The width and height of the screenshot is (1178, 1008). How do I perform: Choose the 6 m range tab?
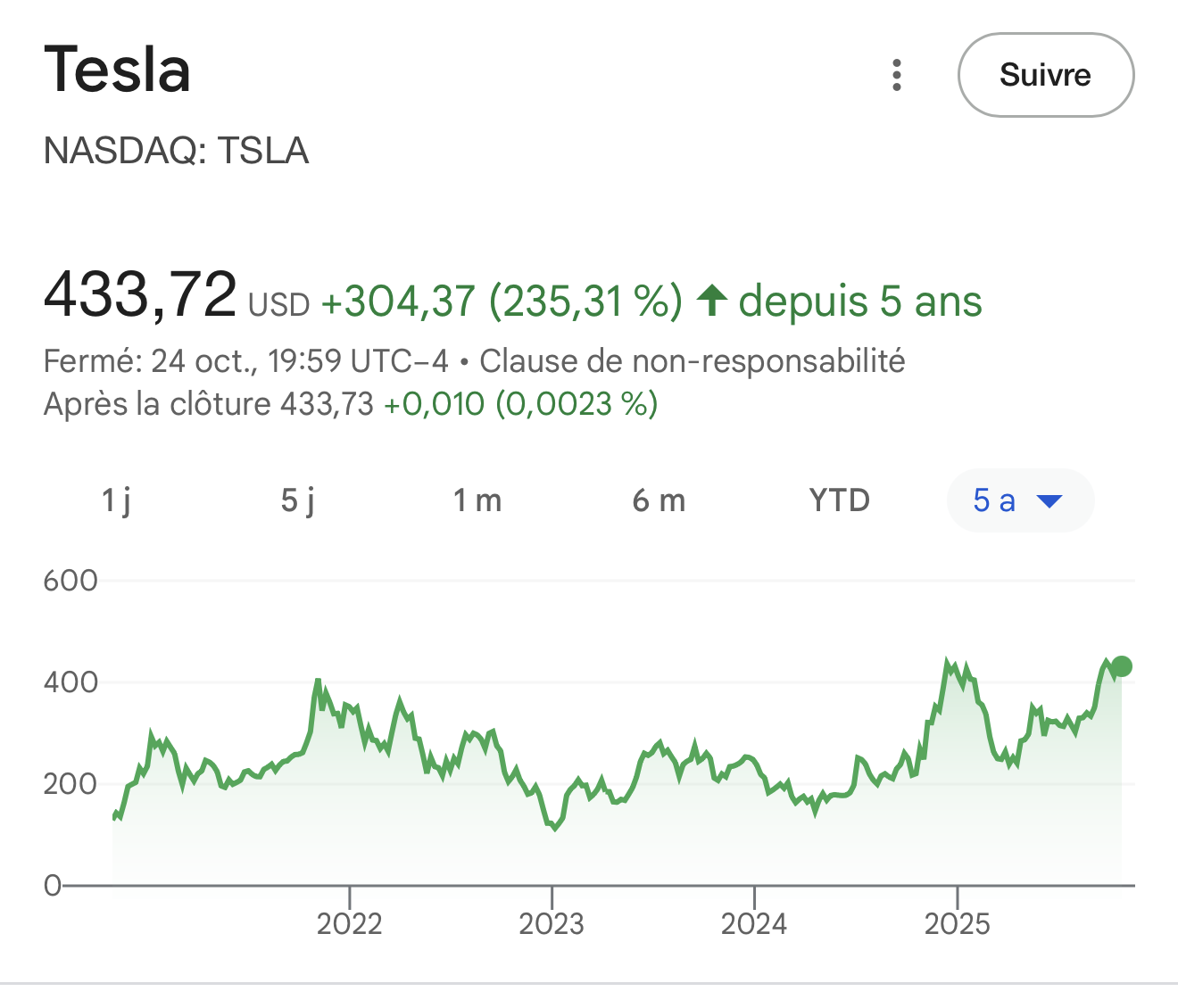point(659,500)
